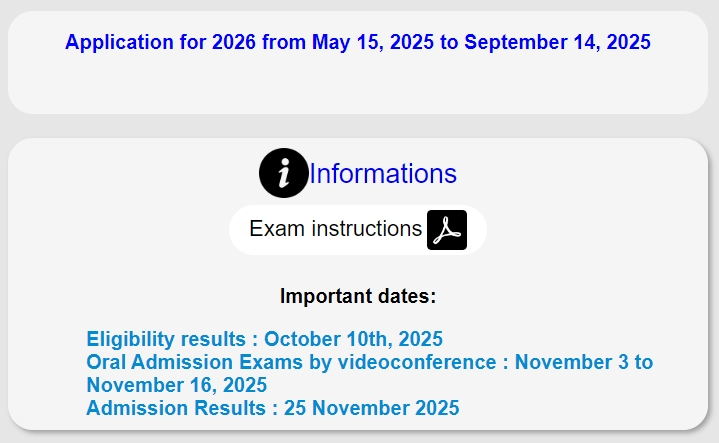Select the Application for 2026 banner text
719x443 pixels.
pyautogui.click(x=358, y=42)
